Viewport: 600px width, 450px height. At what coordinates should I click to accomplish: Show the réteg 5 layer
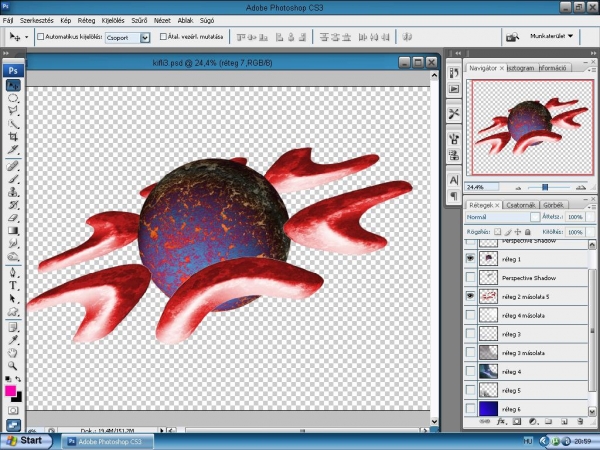point(470,390)
